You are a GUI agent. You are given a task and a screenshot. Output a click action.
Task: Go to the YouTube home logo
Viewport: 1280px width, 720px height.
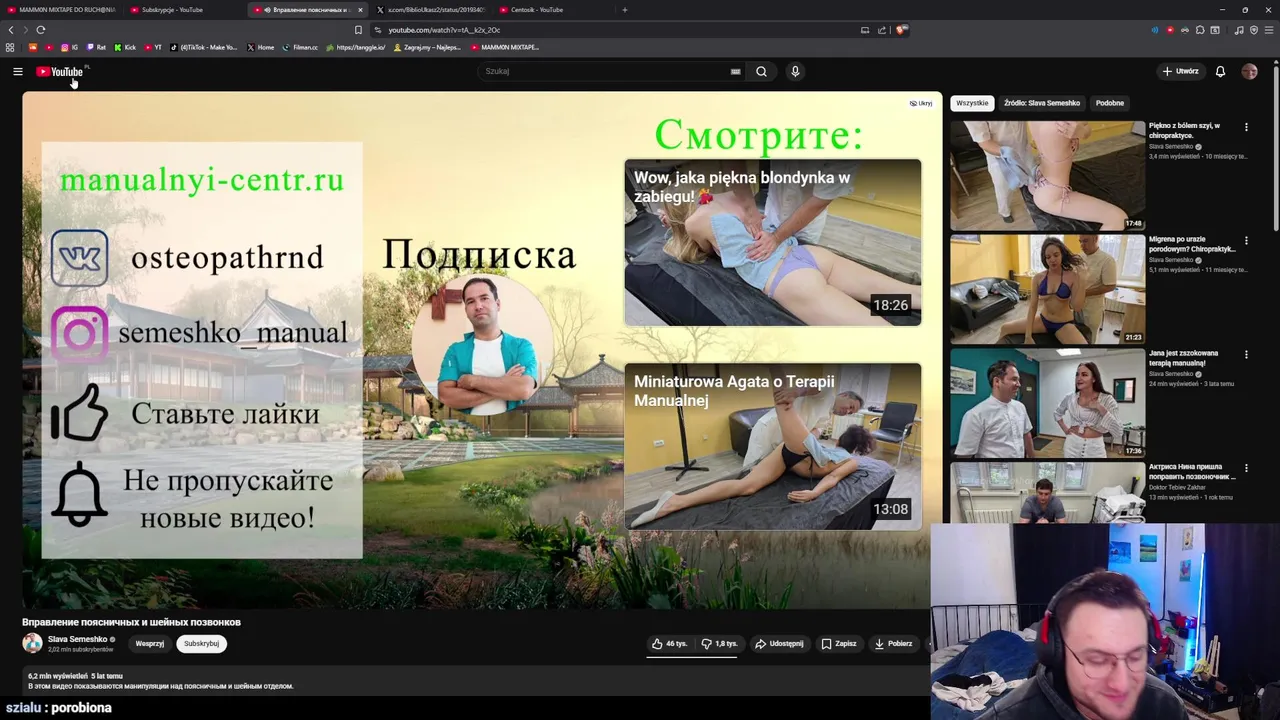coord(60,71)
